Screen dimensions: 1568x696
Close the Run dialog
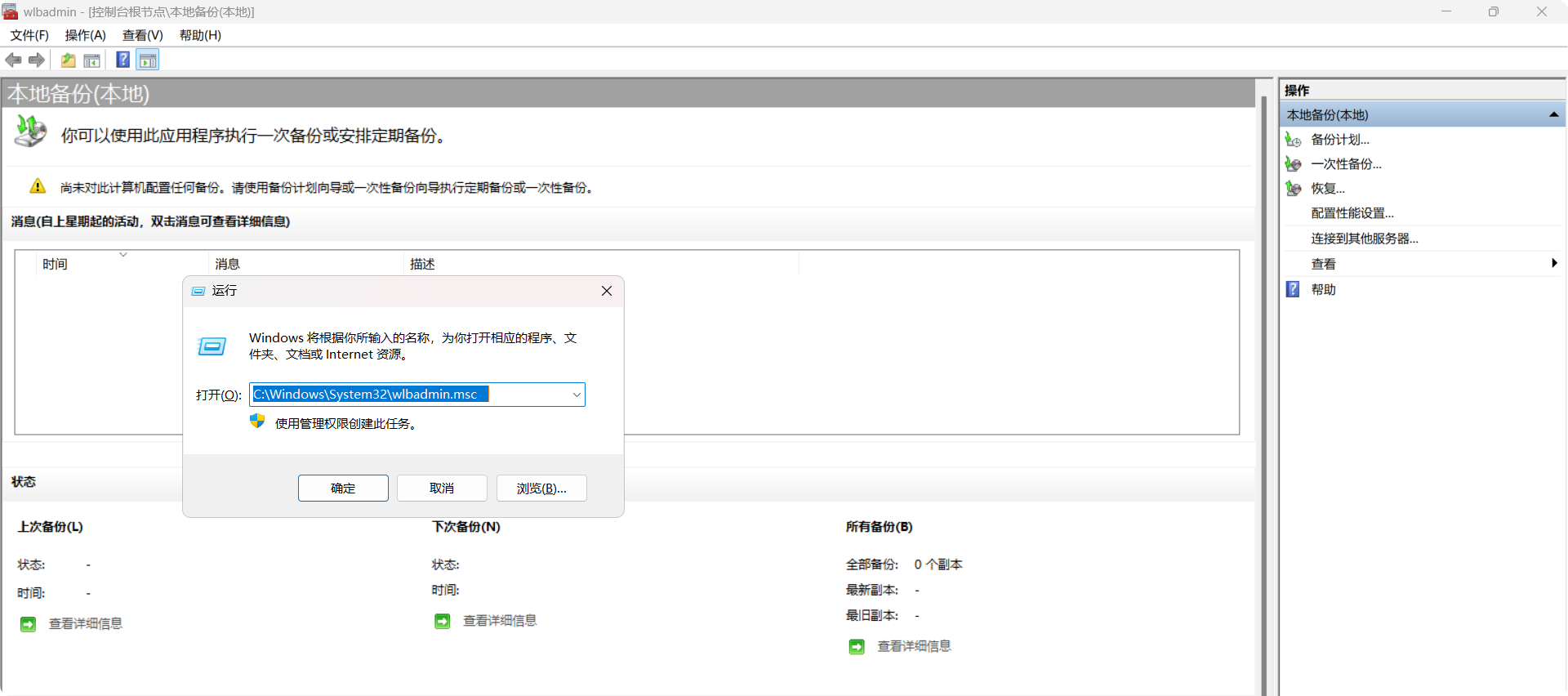(x=606, y=291)
